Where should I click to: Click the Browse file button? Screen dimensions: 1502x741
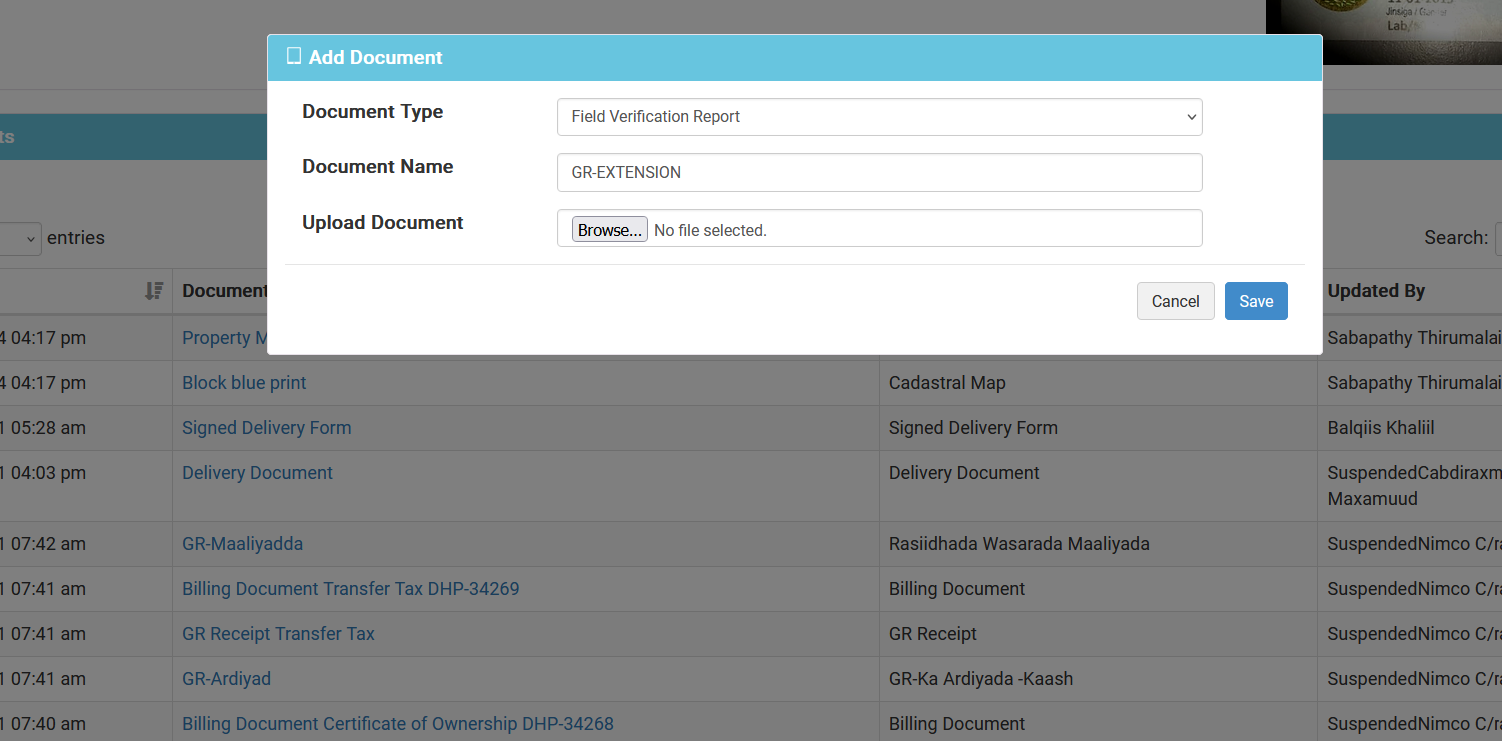[609, 230]
